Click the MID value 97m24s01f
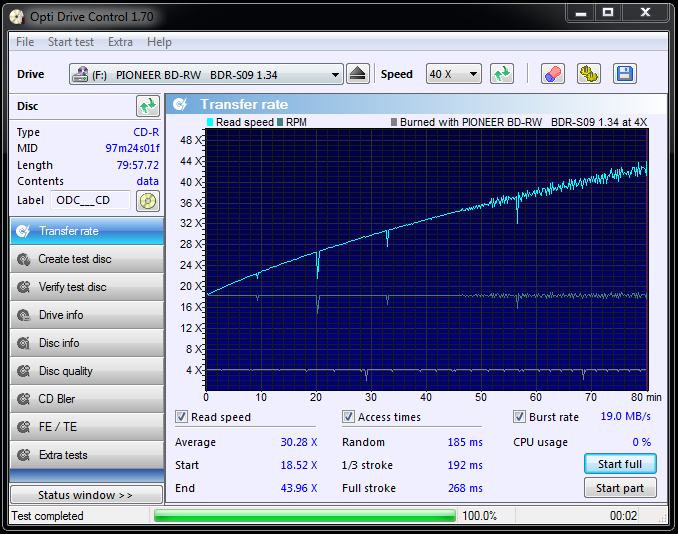 tap(132, 148)
